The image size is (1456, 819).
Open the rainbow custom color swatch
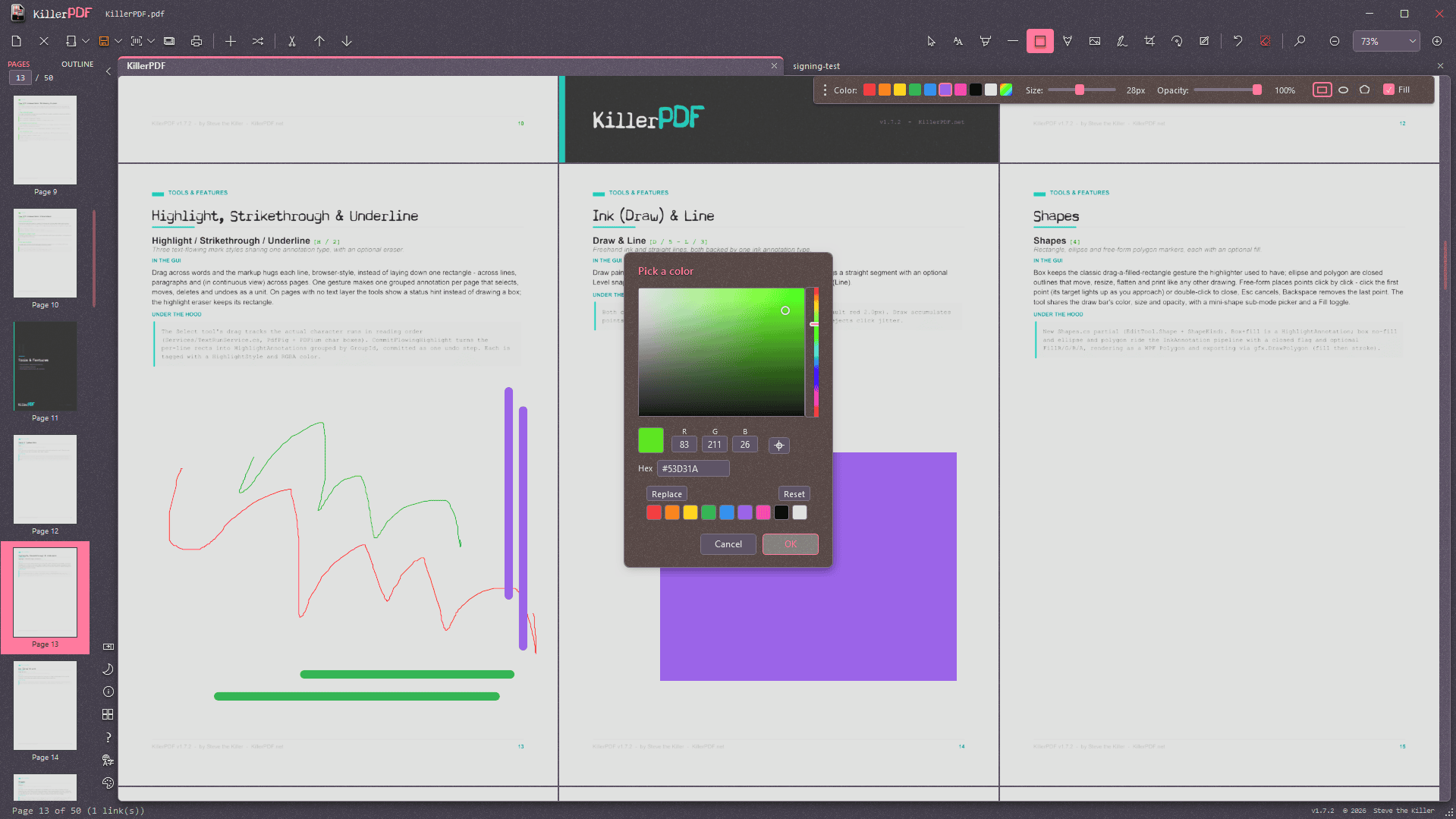1006,90
